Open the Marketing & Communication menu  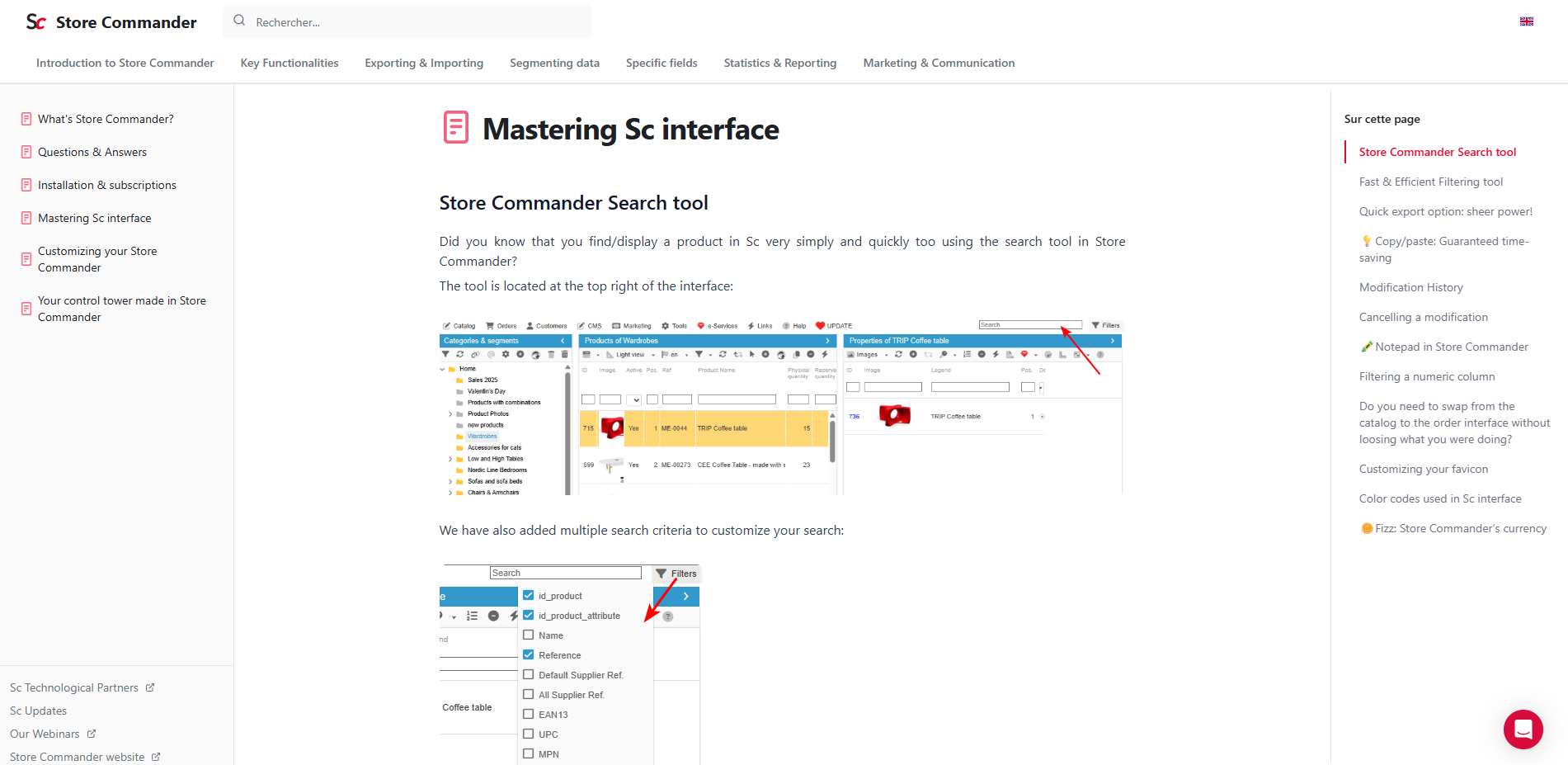[x=939, y=63]
